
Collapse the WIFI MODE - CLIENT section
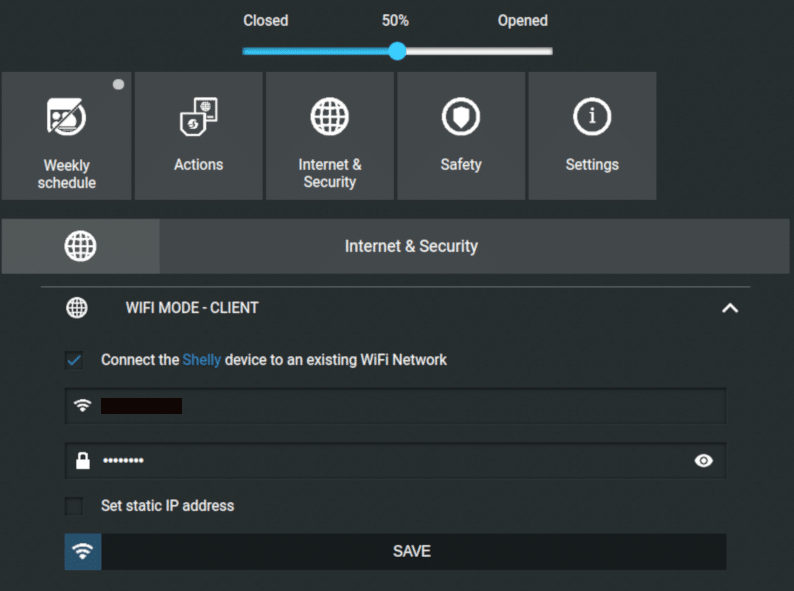coord(730,308)
